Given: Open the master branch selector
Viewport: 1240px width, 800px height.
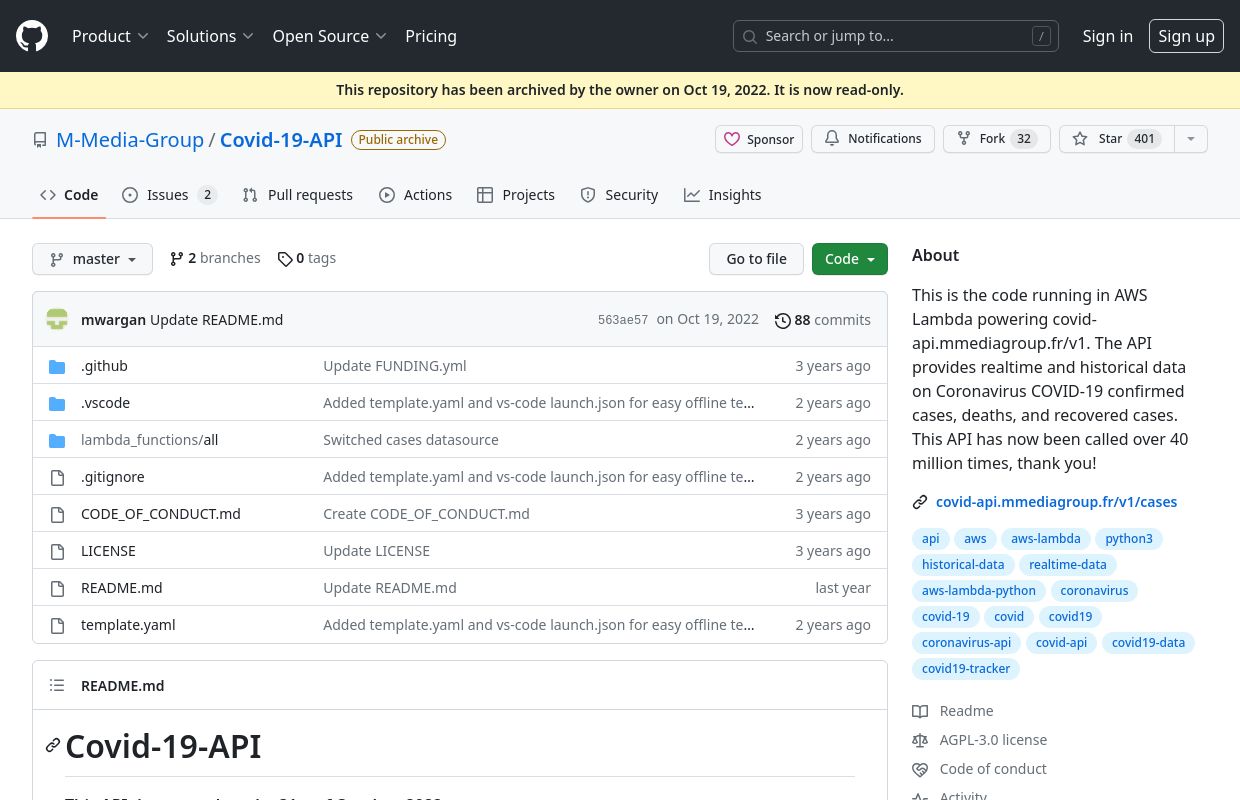Looking at the screenshot, I should 92,259.
